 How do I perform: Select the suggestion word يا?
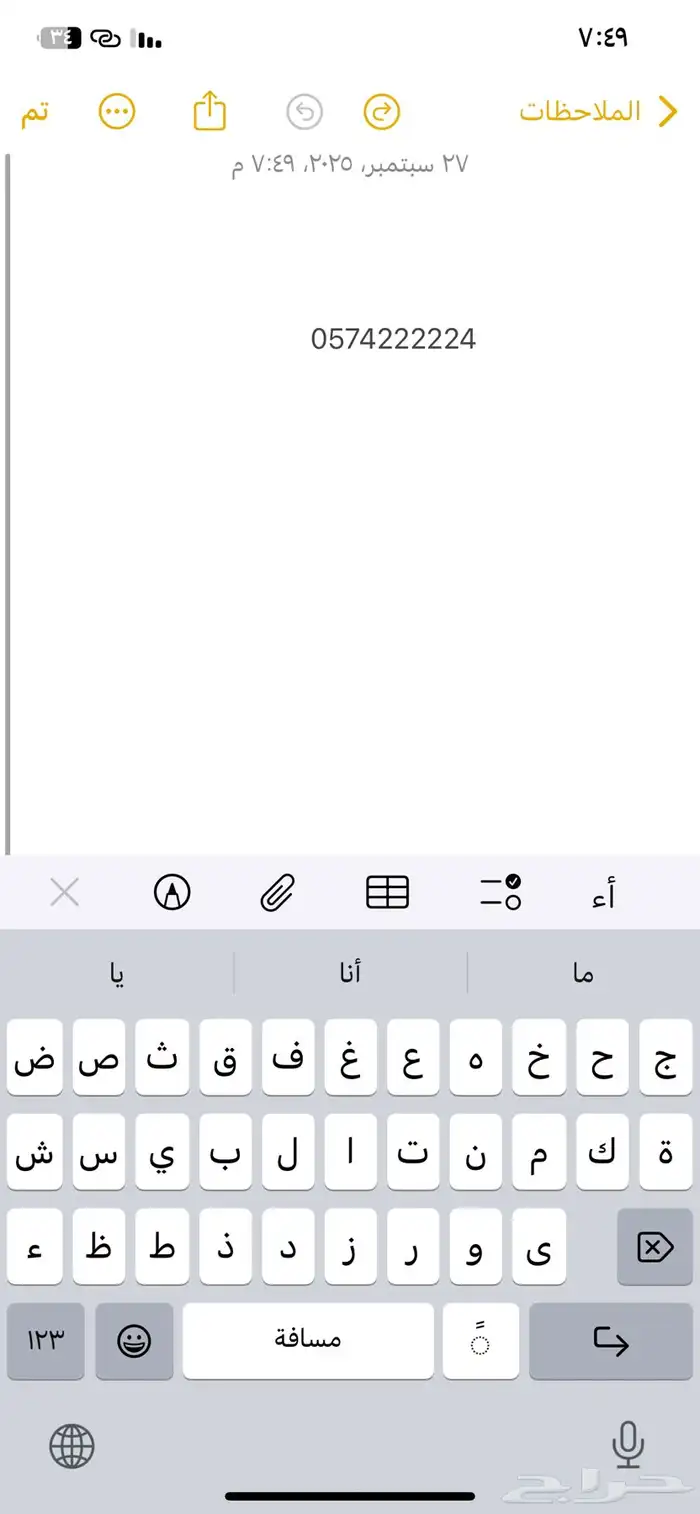118,973
